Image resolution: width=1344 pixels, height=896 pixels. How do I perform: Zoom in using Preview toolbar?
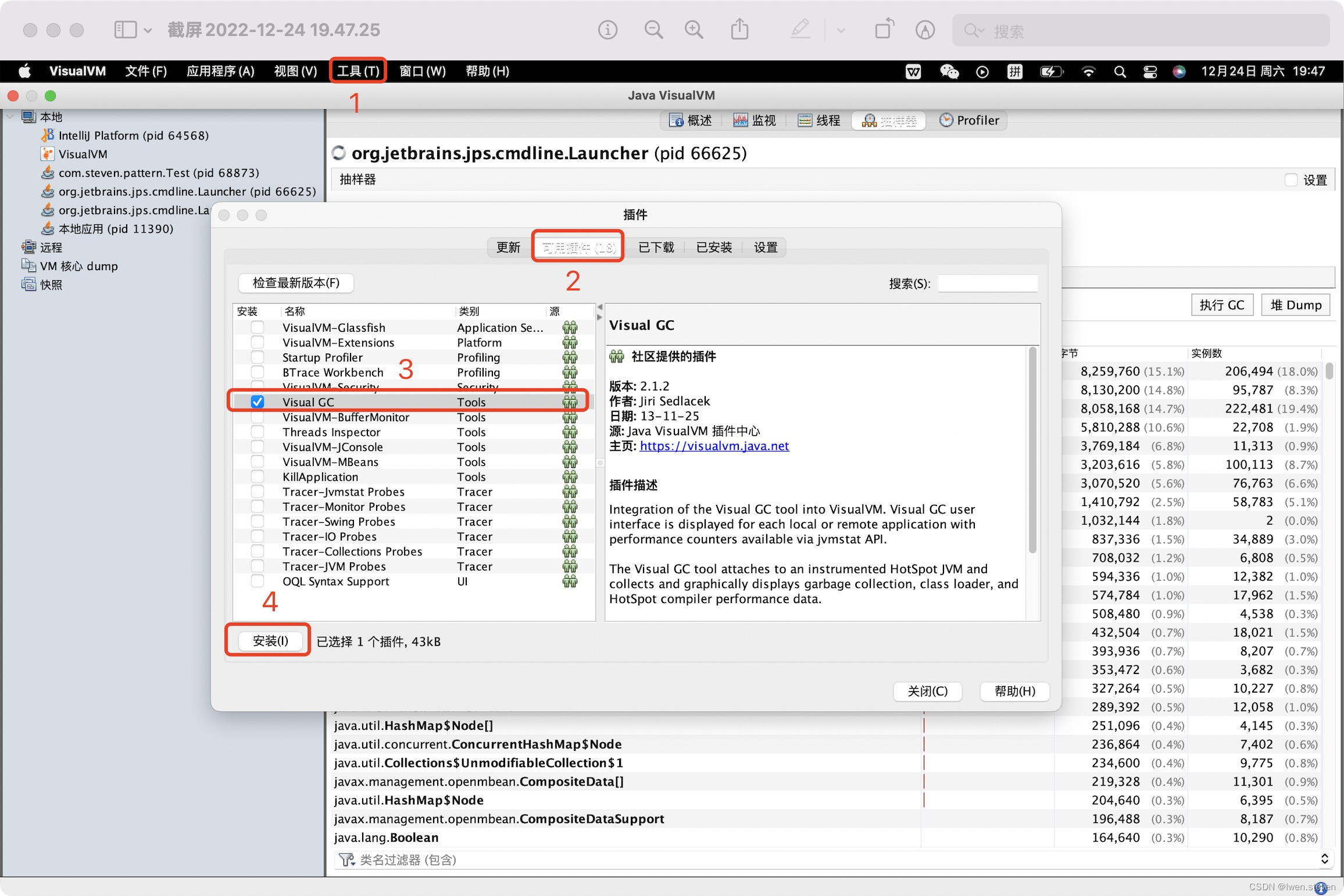[x=694, y=30]
